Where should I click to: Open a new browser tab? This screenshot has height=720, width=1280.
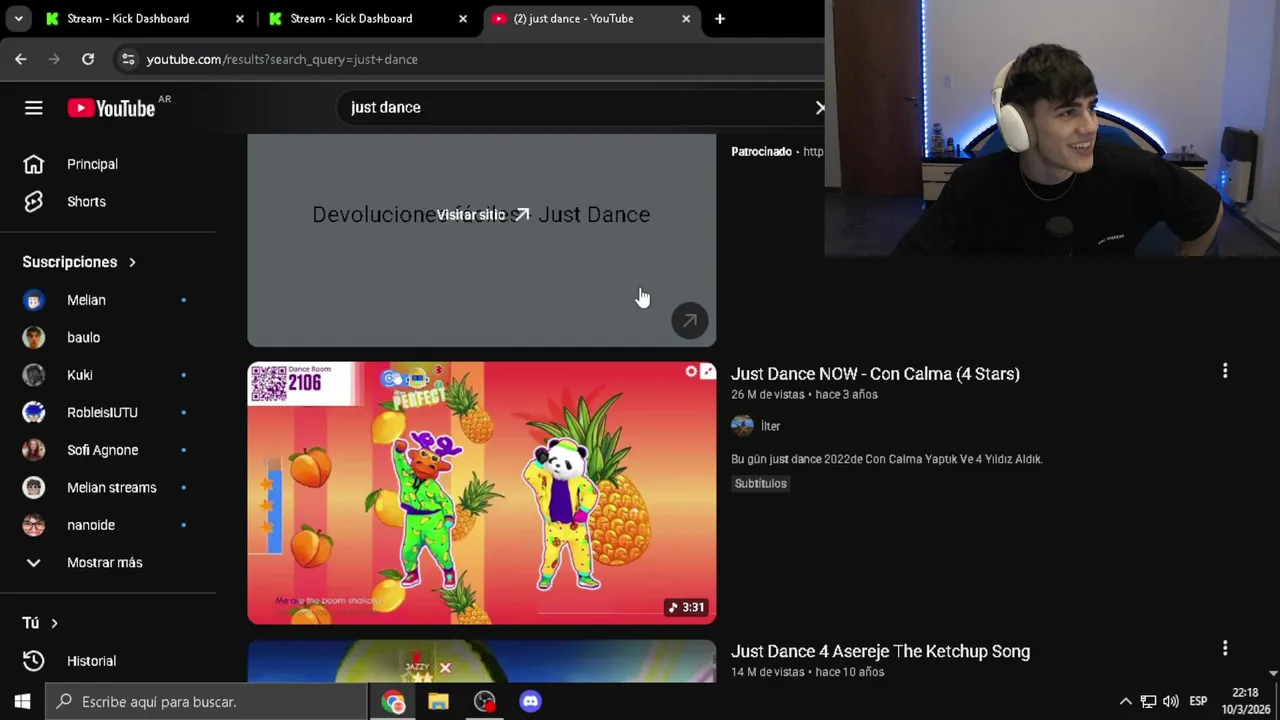tap(719, 19)
